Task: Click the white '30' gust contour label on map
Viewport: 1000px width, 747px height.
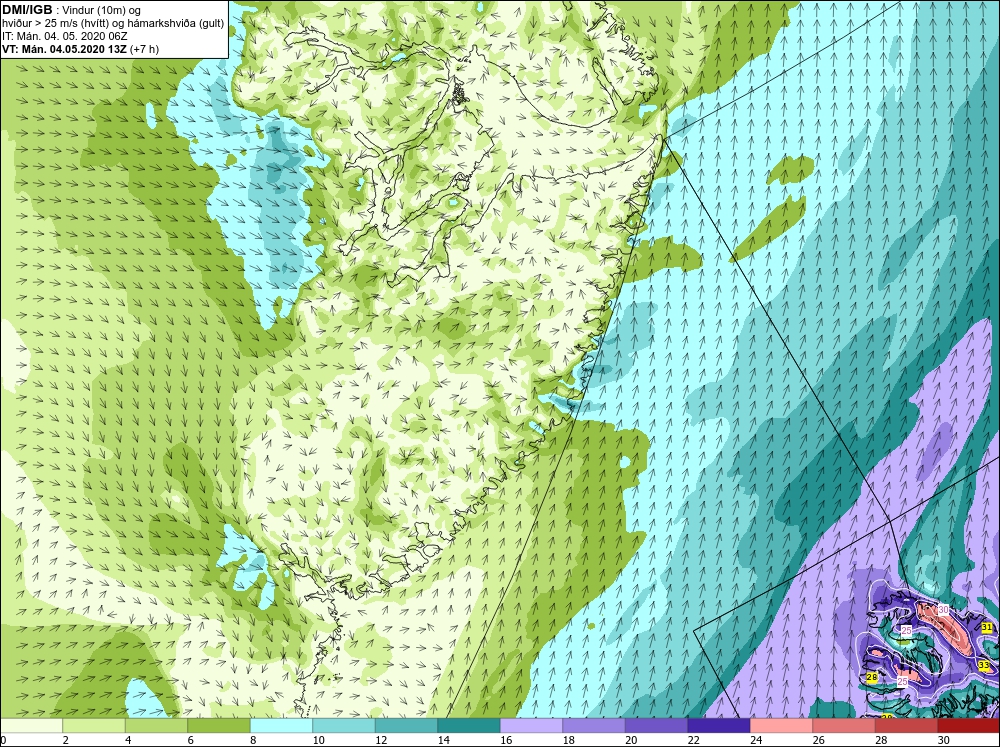Action: tap(943, 610)
